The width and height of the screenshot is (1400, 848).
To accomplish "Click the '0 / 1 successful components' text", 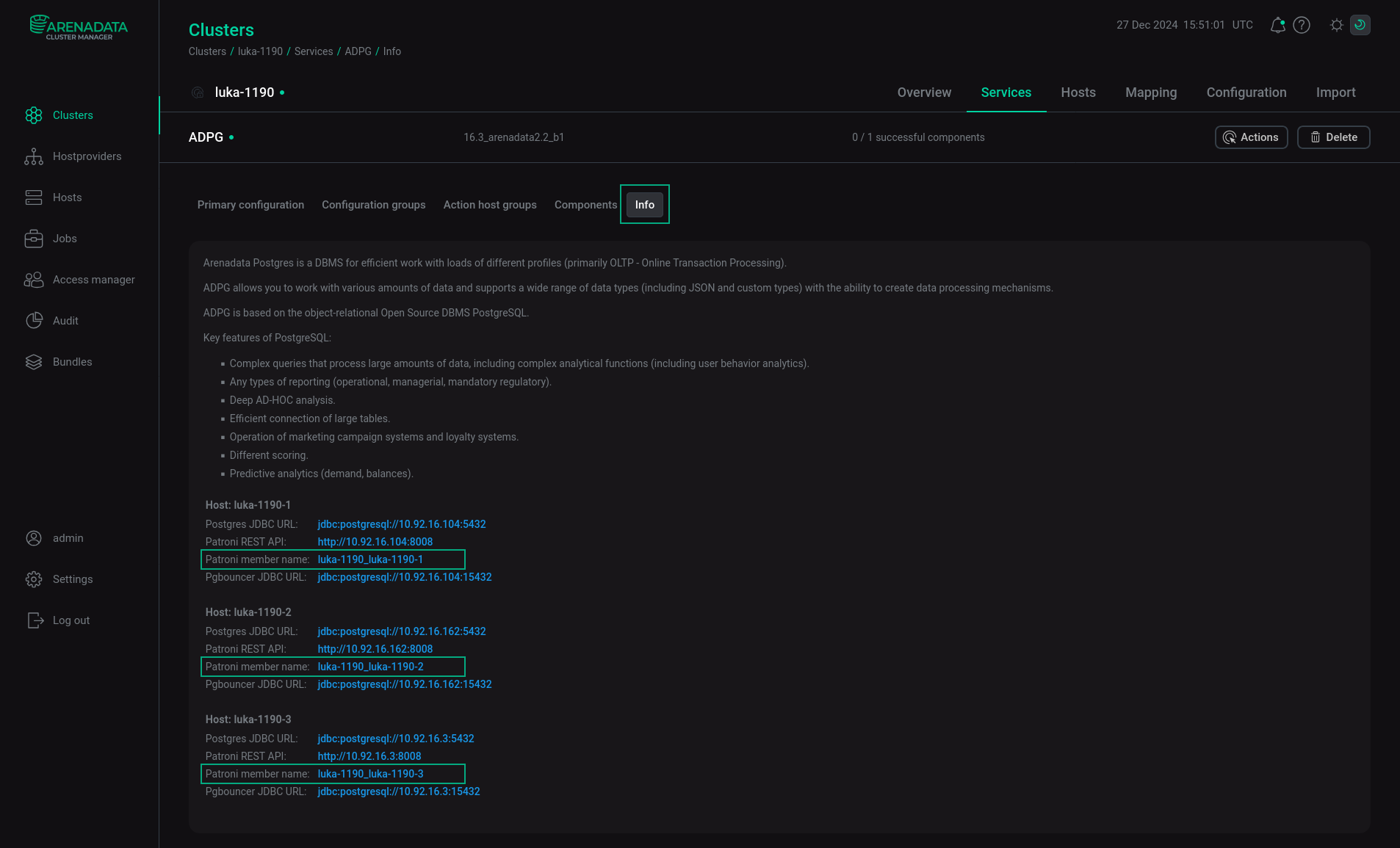I will (x=918, y=137).
